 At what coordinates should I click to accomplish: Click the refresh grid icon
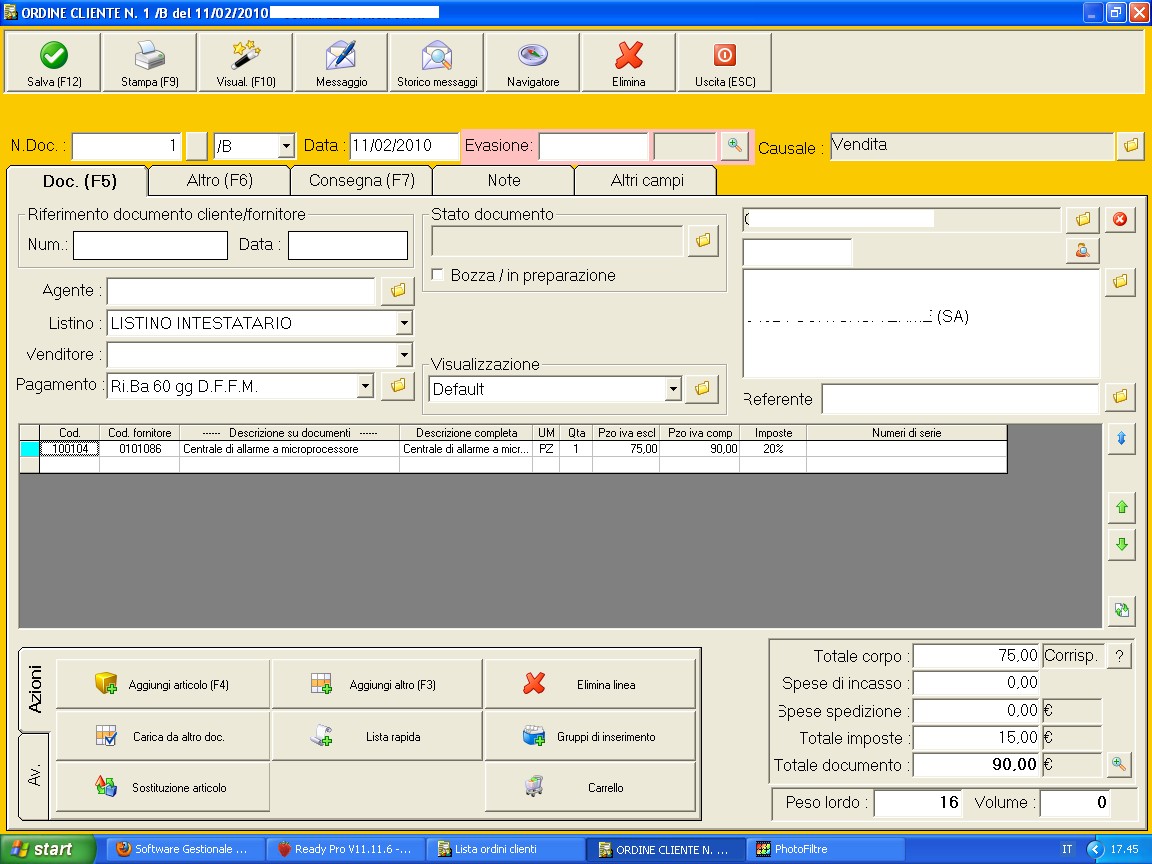(1122, 610)
